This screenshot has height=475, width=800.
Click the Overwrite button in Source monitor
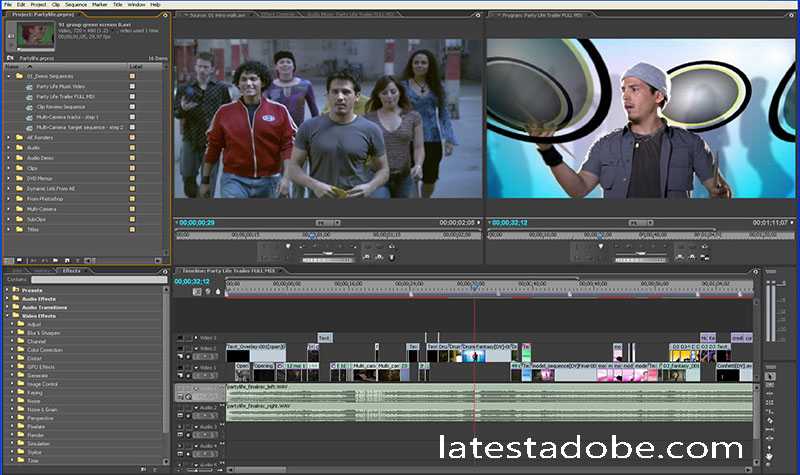(x=379, y=258)
